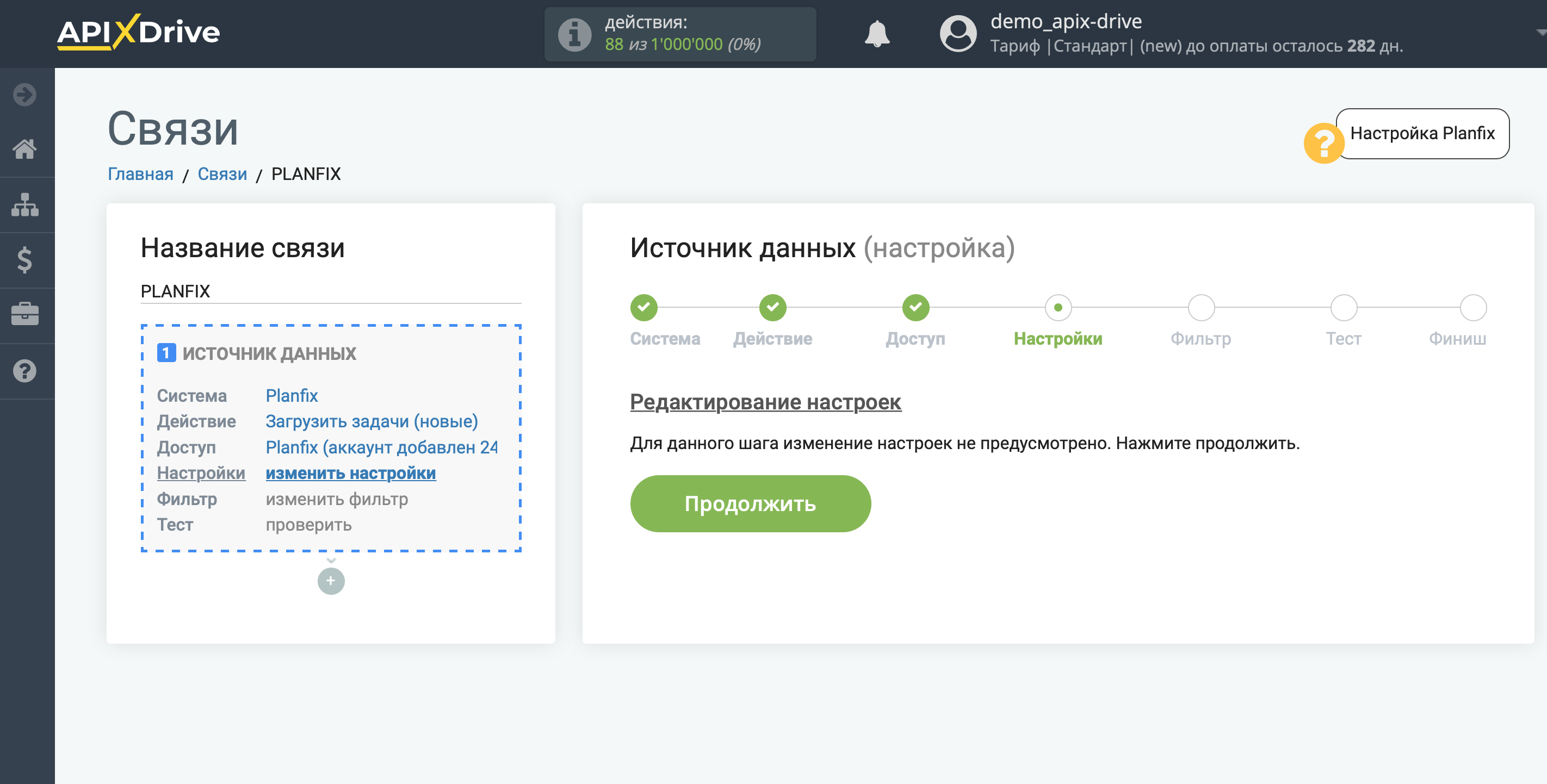
Task: Open the help question icon in sidebar
Action: 24,371
